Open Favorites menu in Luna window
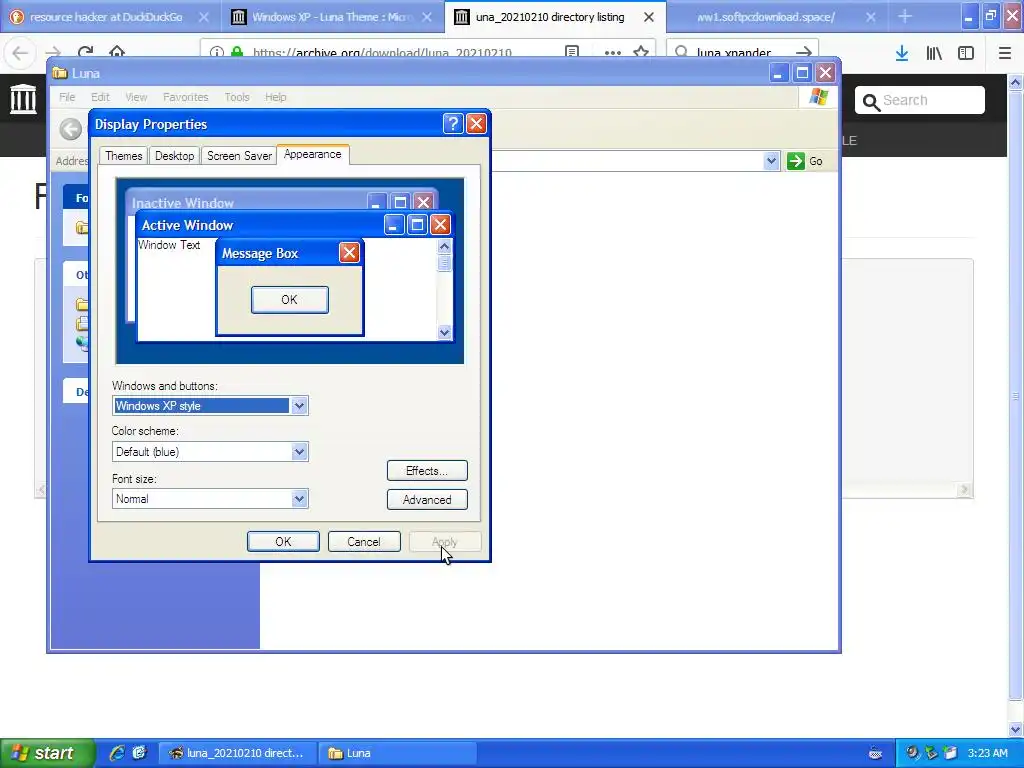 185,97
